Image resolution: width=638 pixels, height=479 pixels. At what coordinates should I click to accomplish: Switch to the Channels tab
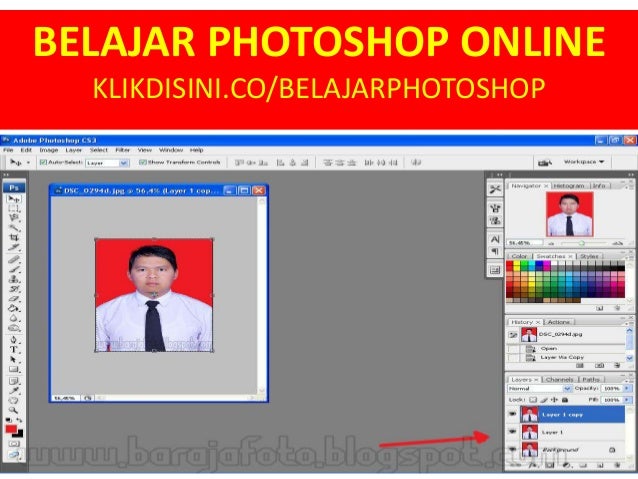tap(559, 379)
